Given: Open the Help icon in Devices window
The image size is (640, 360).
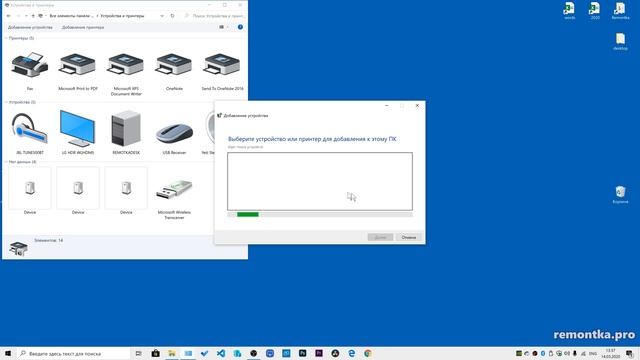Looking at the screenshot, I should [x=240, y=27].
